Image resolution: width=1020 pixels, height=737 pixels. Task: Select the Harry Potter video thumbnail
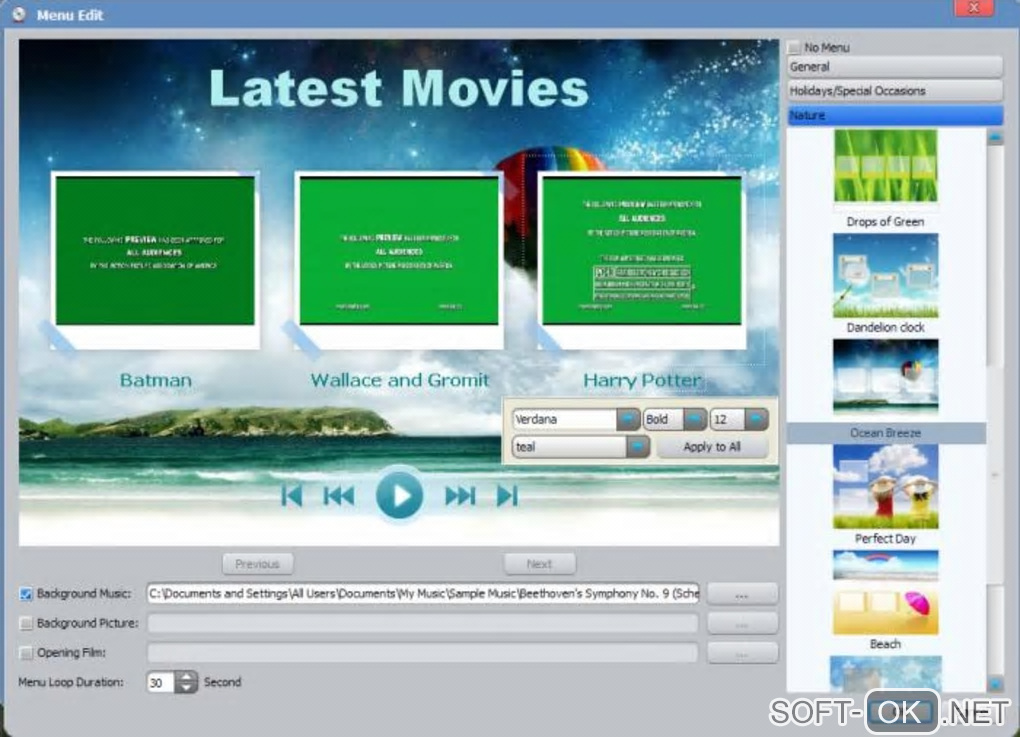(641, 260)
